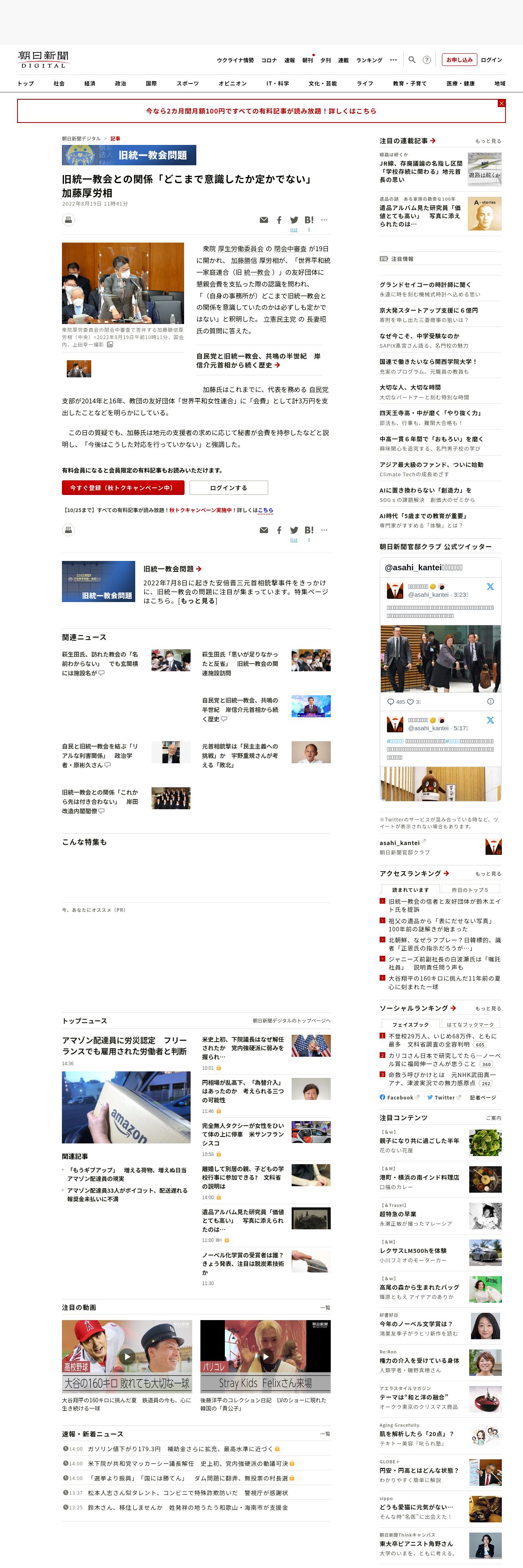Go to the 朝刊 edition link
The height and width of the screenshot is (1568, 523).
(x=308, y=60)
